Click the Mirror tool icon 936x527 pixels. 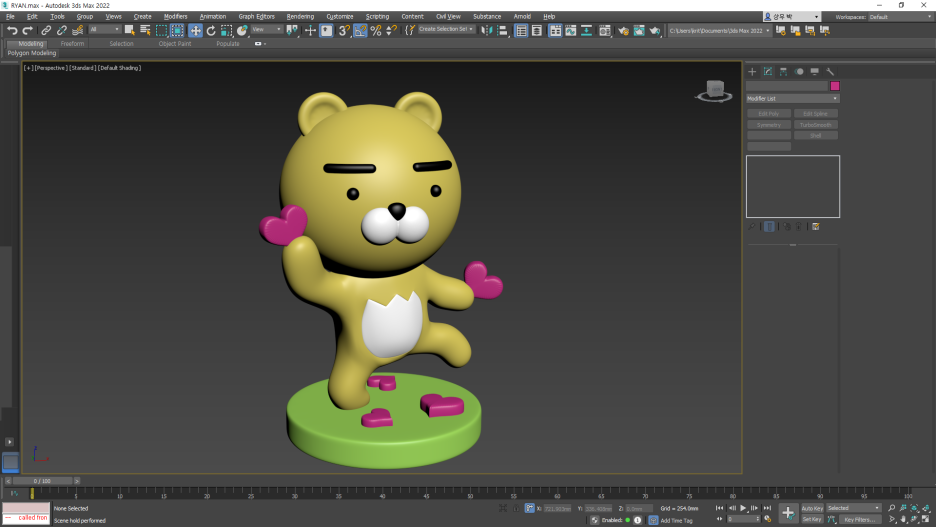point(487,30)
